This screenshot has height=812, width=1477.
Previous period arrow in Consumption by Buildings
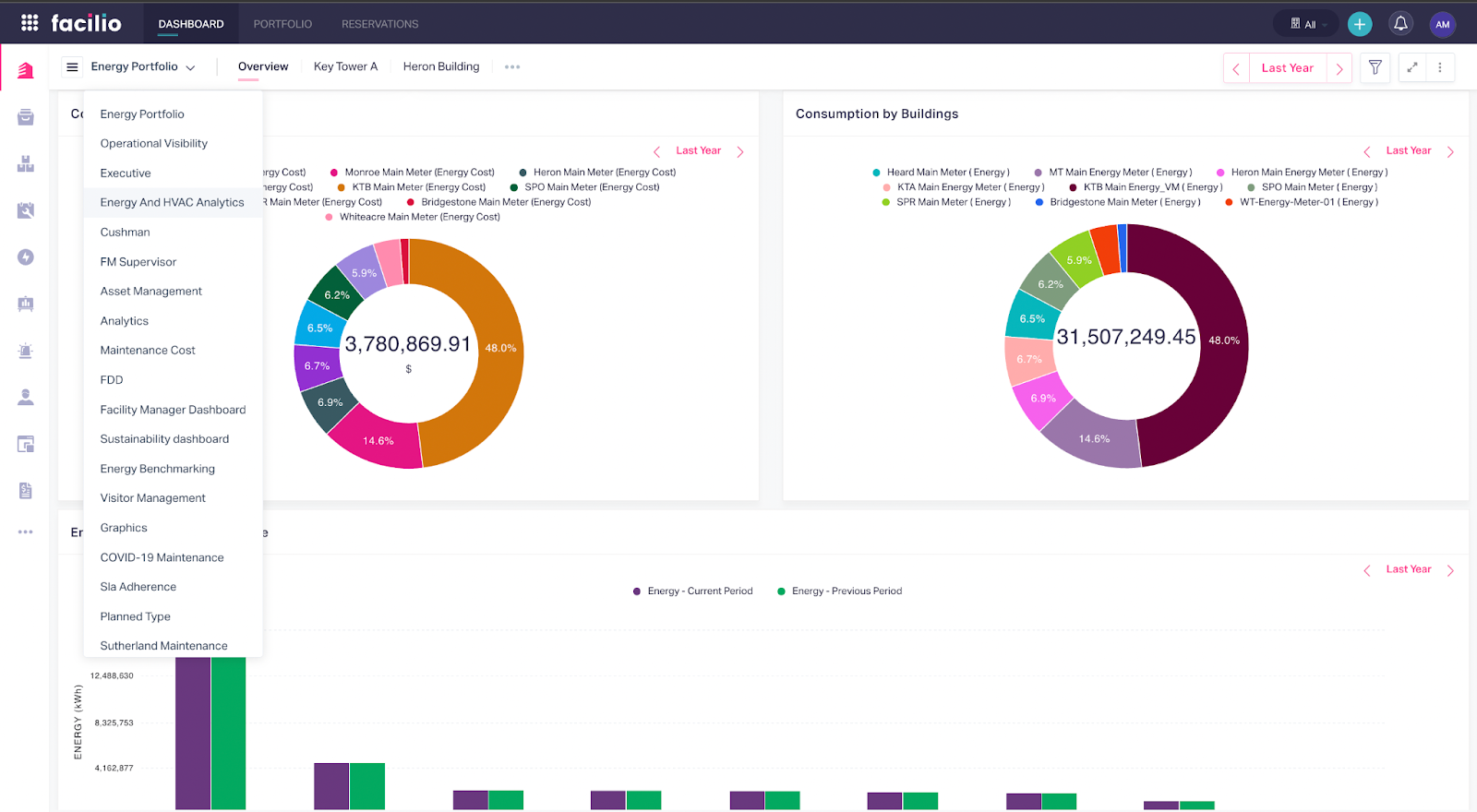1367,151
